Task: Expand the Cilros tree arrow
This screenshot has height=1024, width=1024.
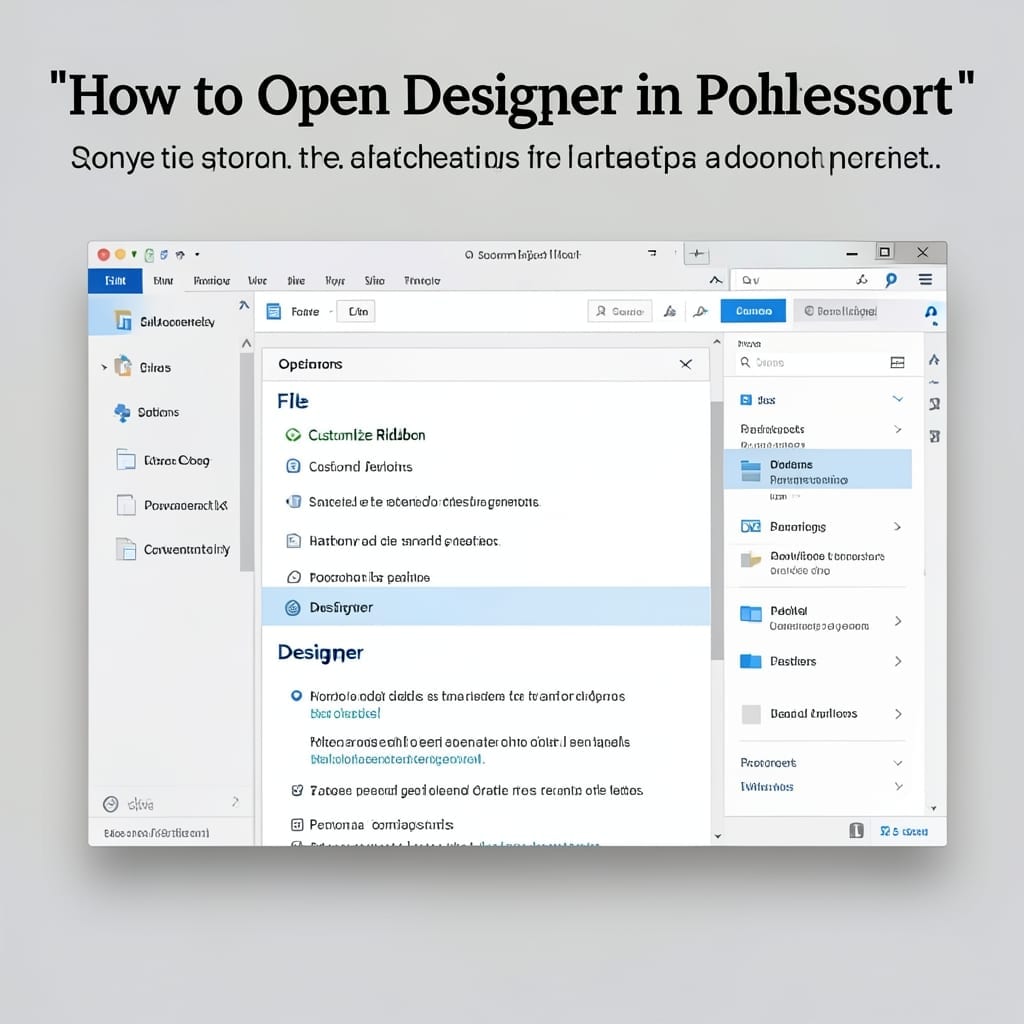Action: click(104, 367)
